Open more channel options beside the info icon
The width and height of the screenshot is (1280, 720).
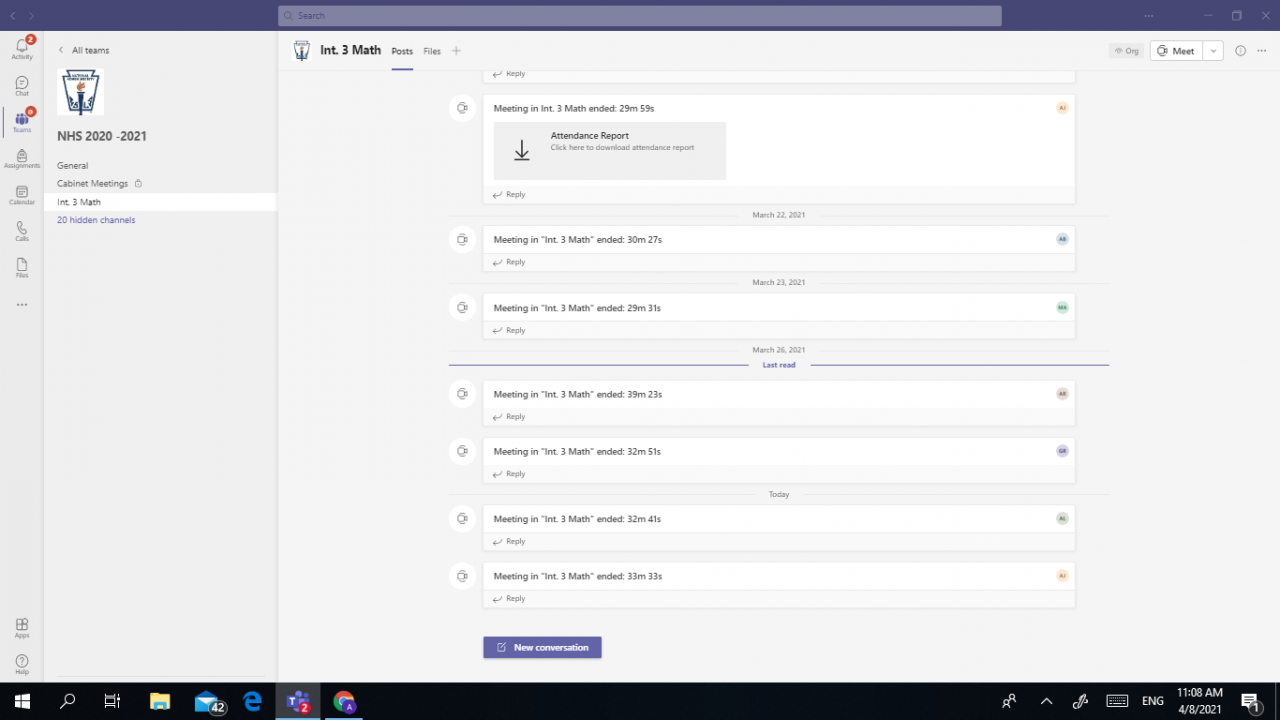tap(1261, 51)
